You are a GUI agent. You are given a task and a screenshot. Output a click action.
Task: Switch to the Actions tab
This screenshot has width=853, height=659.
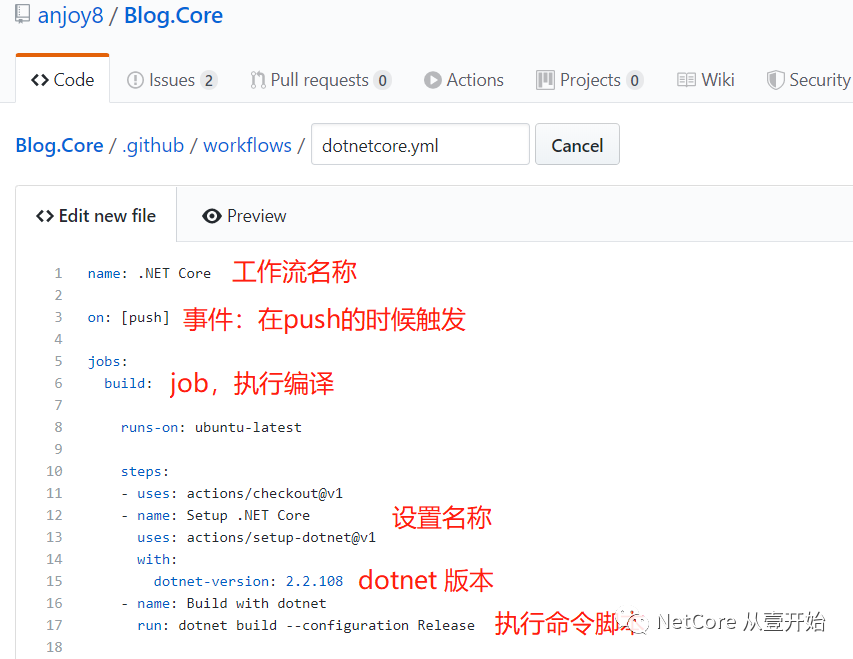(464, 80)
